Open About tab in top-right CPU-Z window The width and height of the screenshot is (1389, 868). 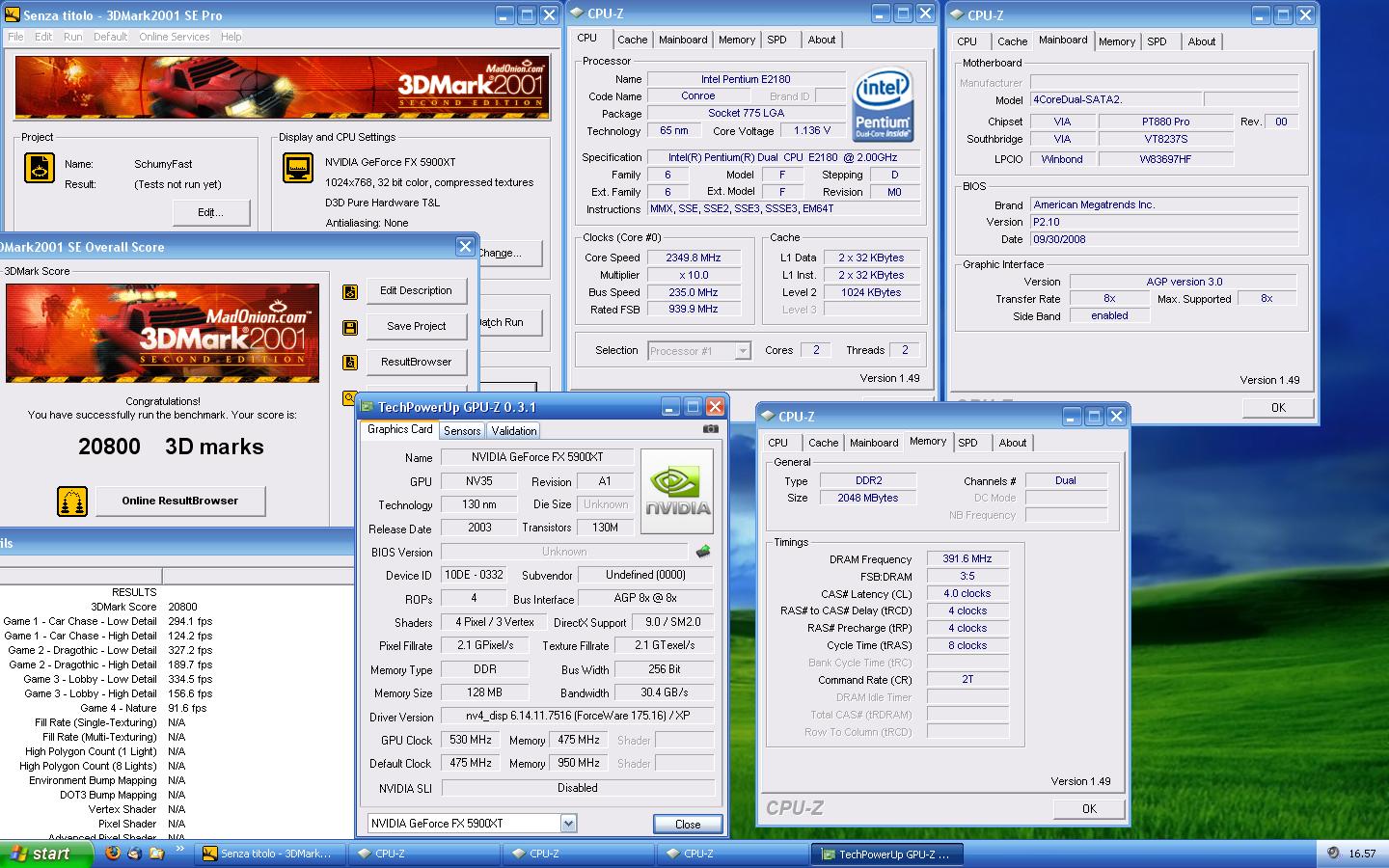pos(1202,41)
